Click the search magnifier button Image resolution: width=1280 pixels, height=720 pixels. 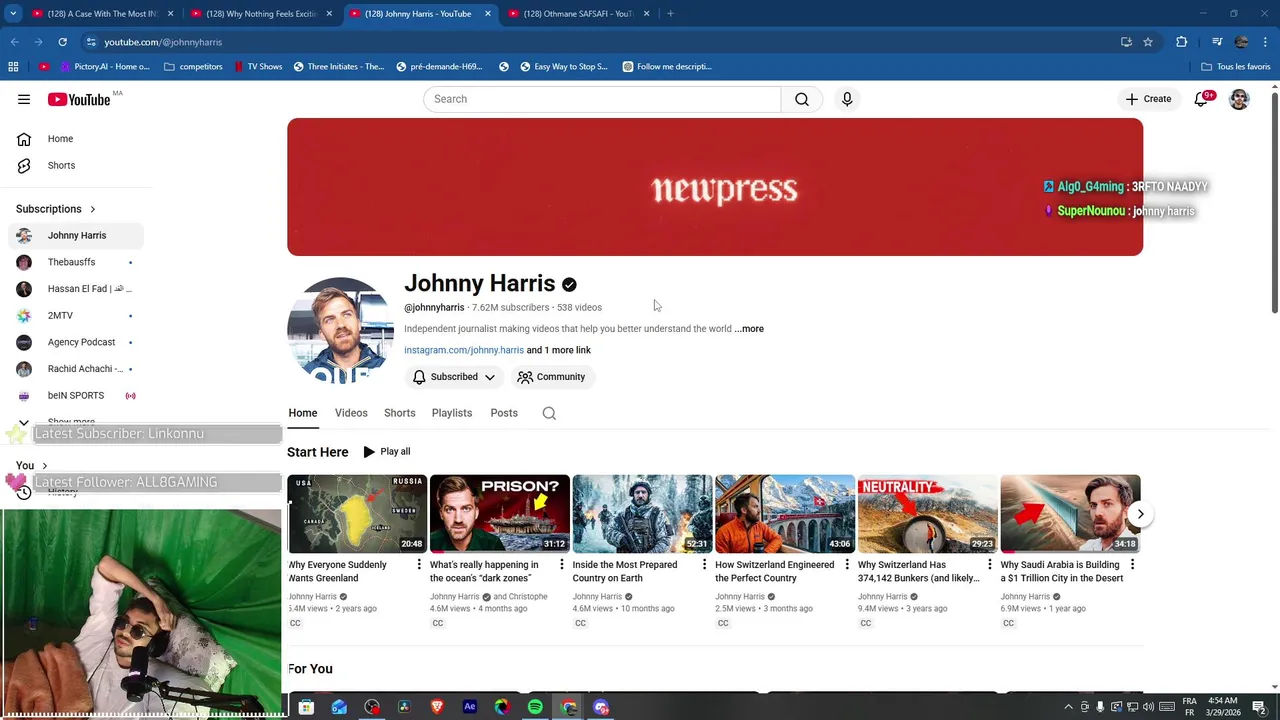801,99
